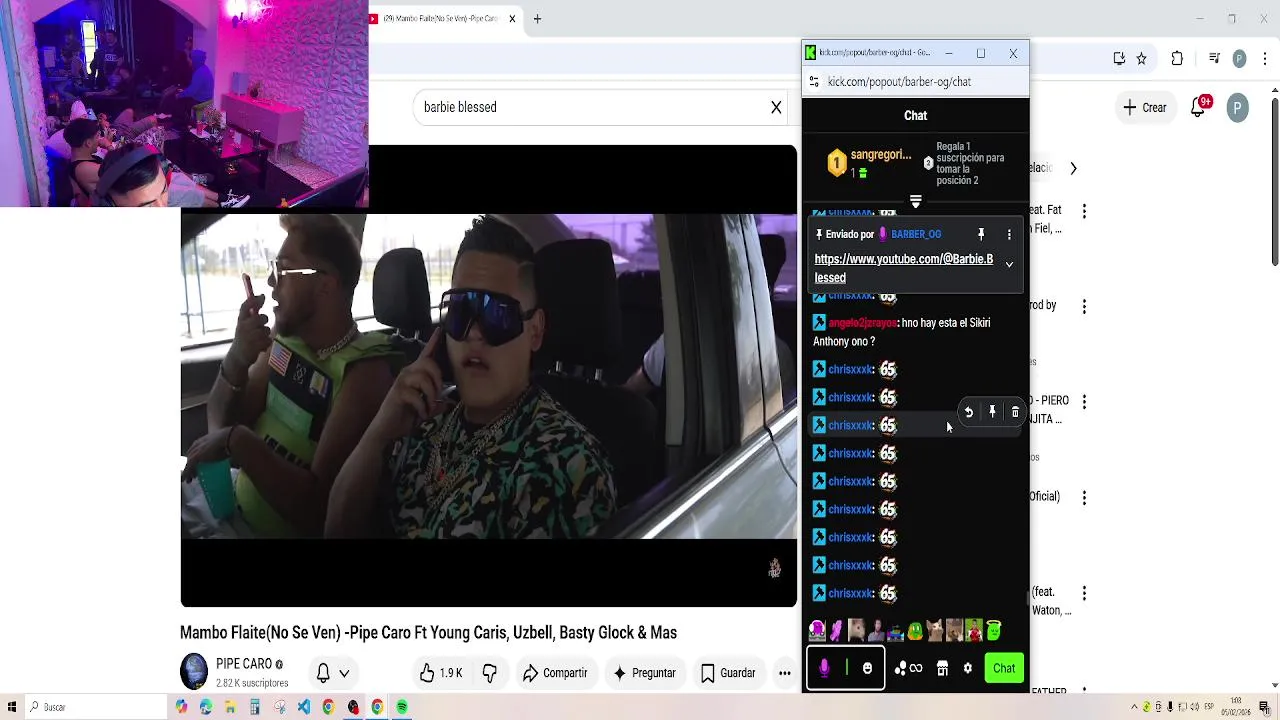Open Calculator from the taskbar

tap(254, 707)
